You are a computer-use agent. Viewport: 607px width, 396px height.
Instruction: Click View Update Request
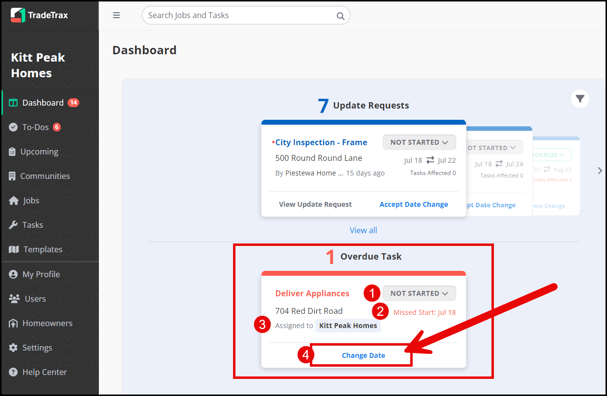pyautogui.click(x=315, y=204)
